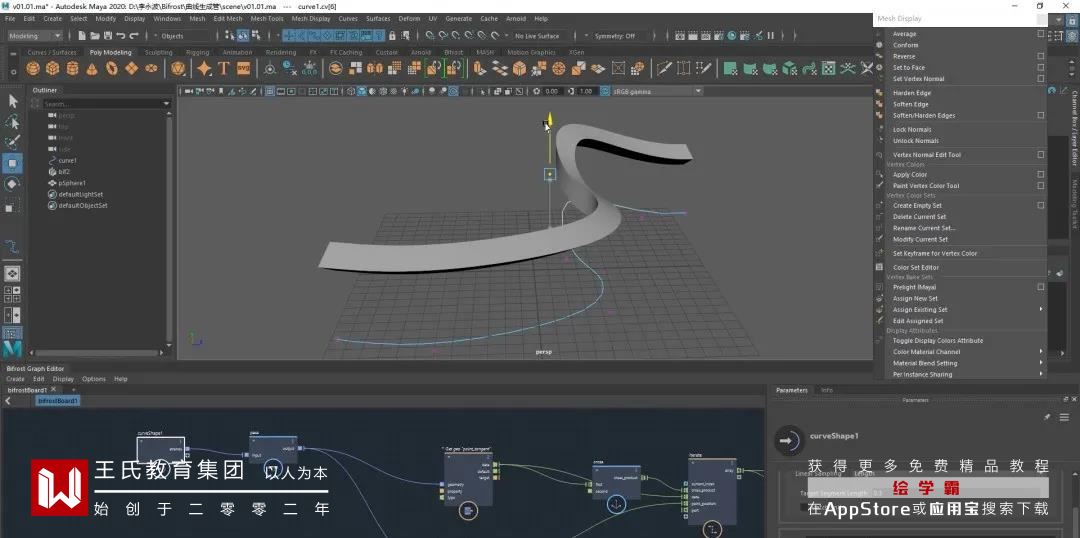Screen dimensions: 1080x538
Task: Create a polygon cylinder from the shelf
Action: coord(72,68)
